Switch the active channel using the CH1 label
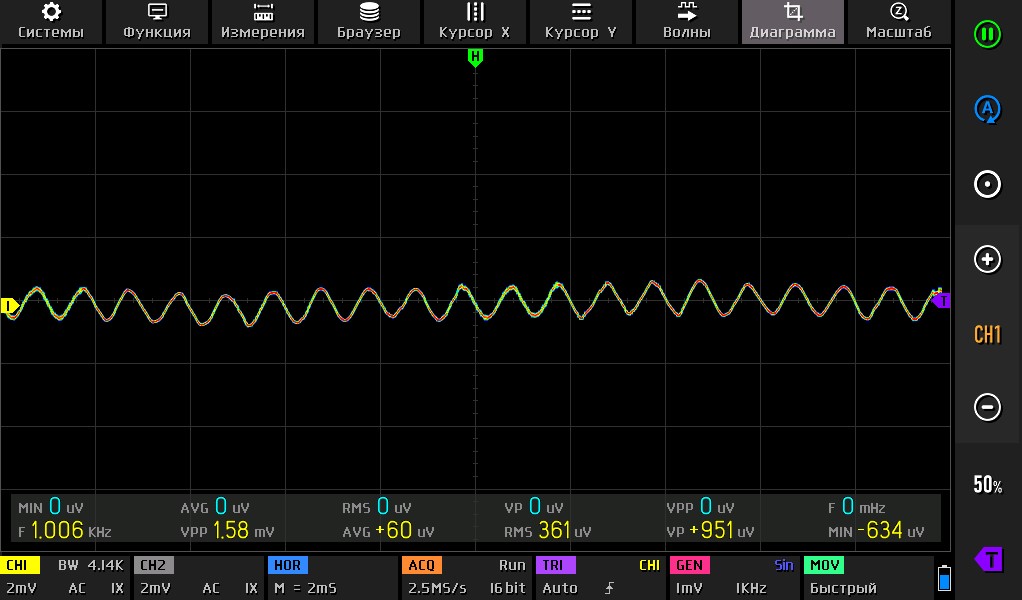 [987, 334]
